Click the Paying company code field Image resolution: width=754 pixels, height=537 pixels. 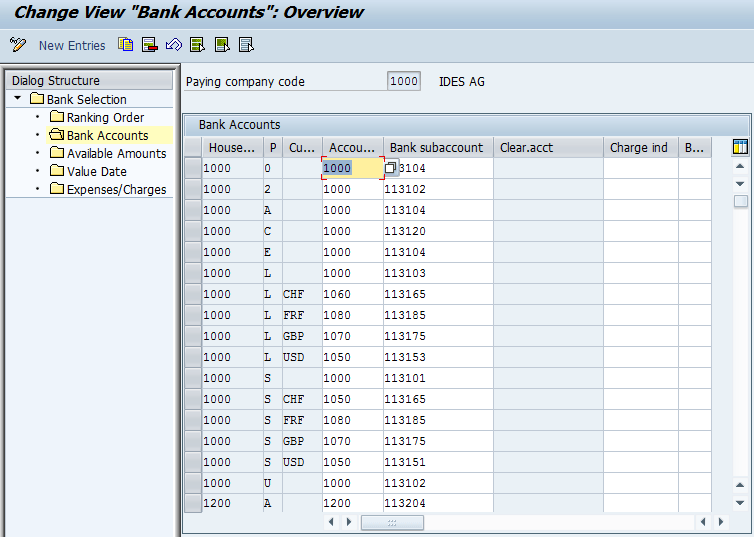coord(403,81)
